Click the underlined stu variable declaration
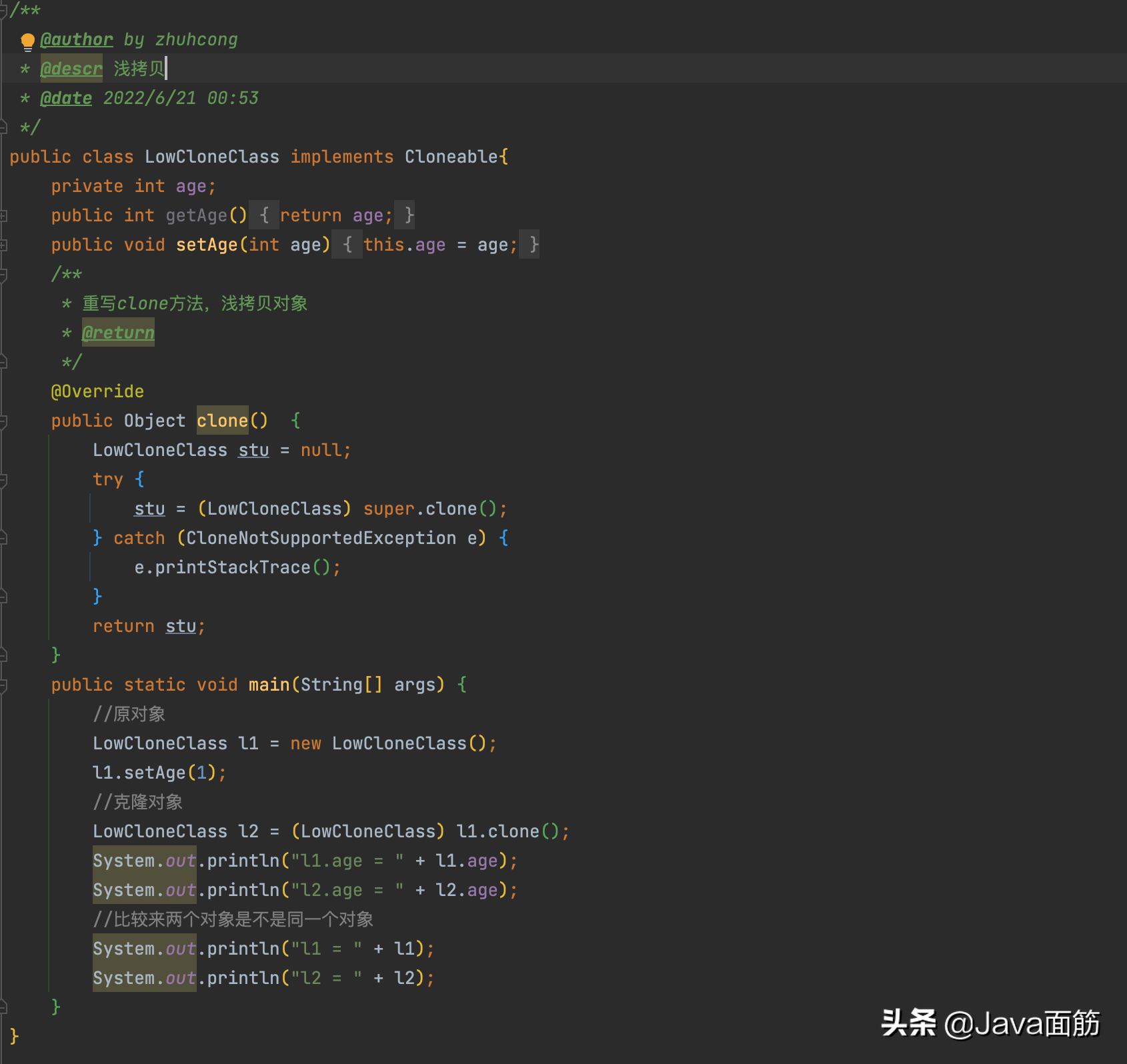The width and height of the screenshot is (1127, 1064). [253, 450]
